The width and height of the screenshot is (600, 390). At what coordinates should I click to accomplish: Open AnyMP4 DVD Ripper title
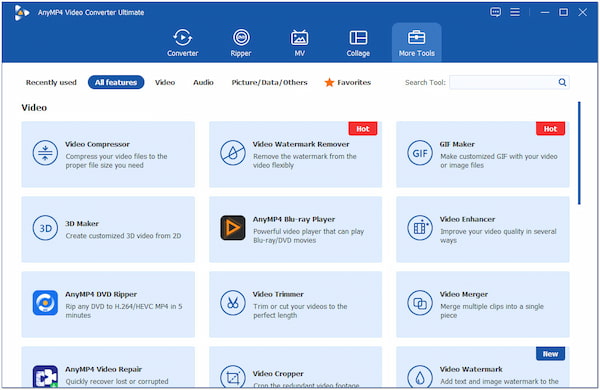pos(101,294)
